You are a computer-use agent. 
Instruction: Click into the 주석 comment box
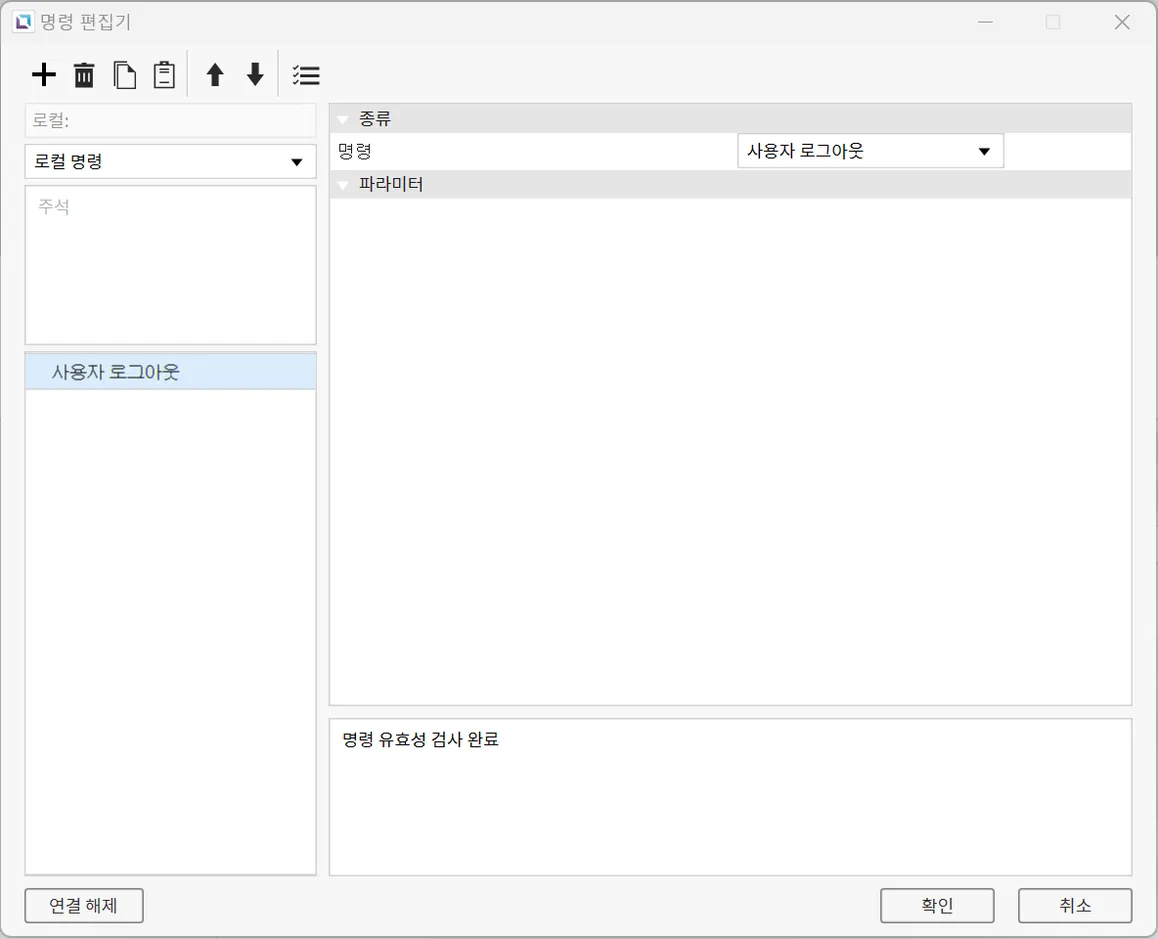click(170, 265)
